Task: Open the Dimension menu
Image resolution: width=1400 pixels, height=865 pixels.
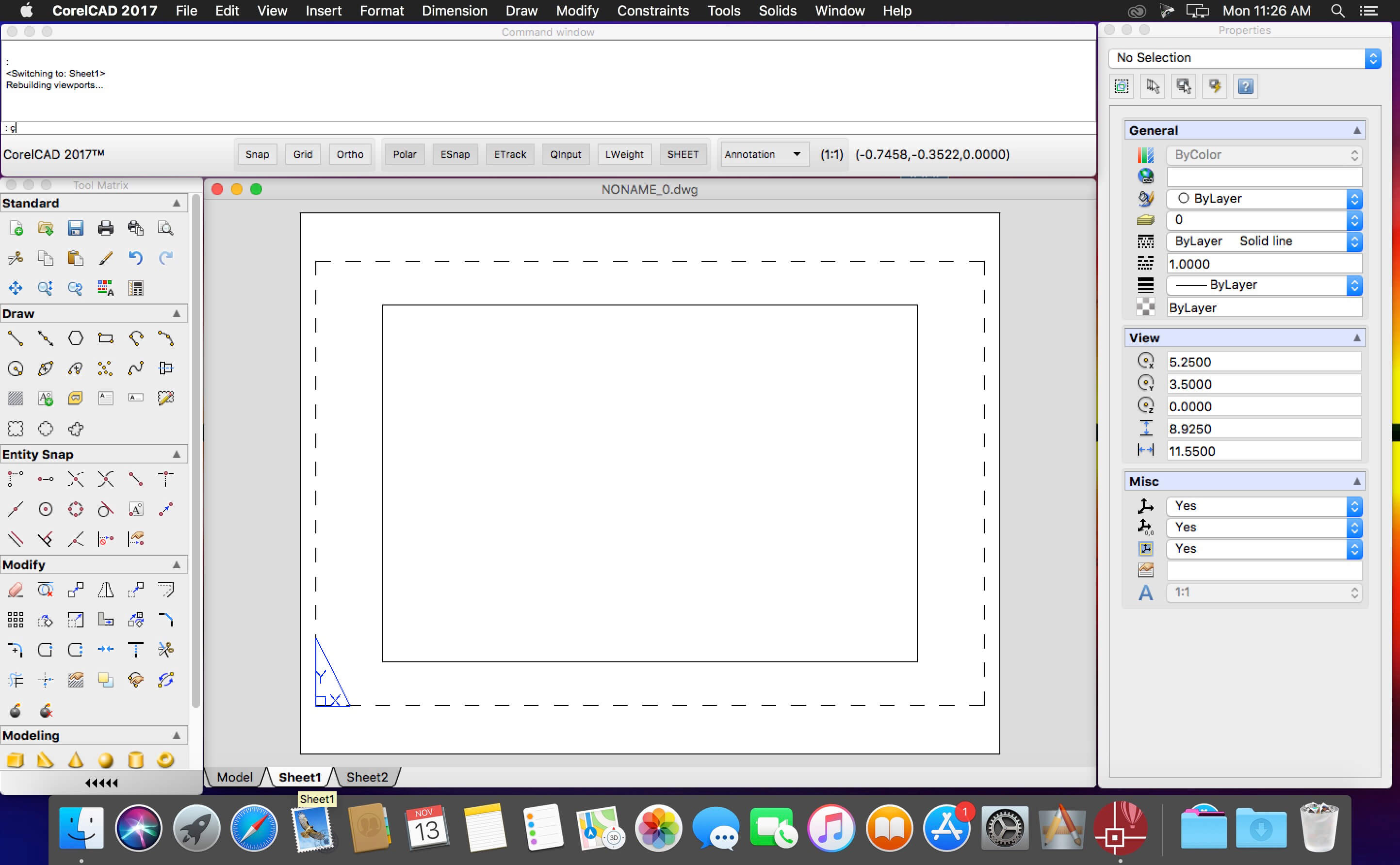Action: [455, 11]
